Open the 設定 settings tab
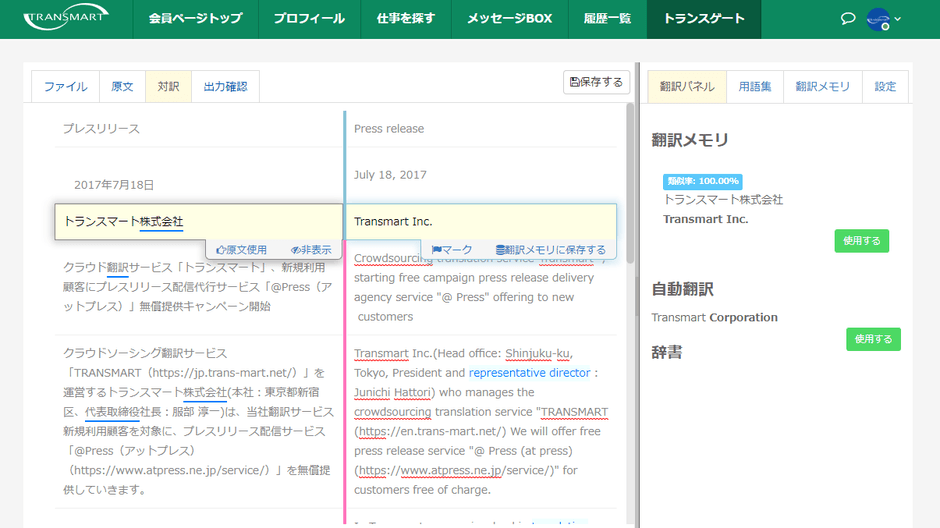 885,87
